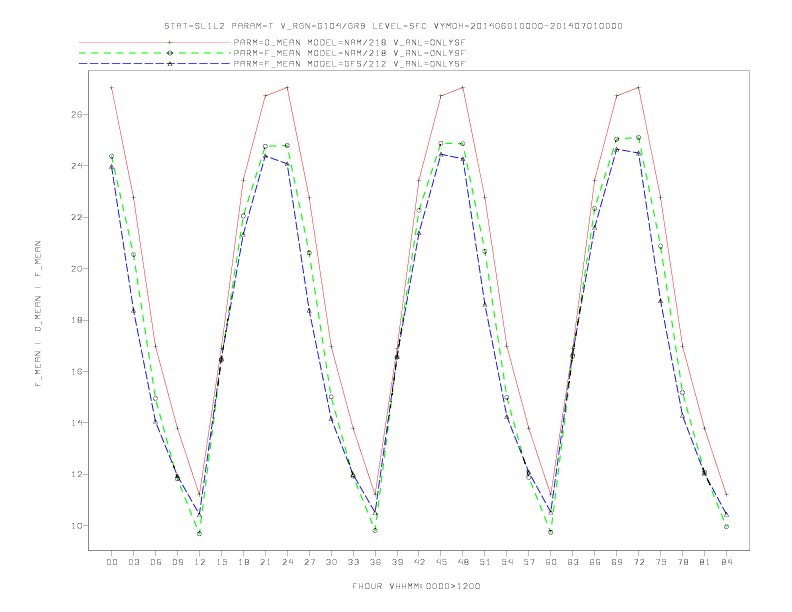Click the blue triangle data point at hour 75

tap(660, 301)
